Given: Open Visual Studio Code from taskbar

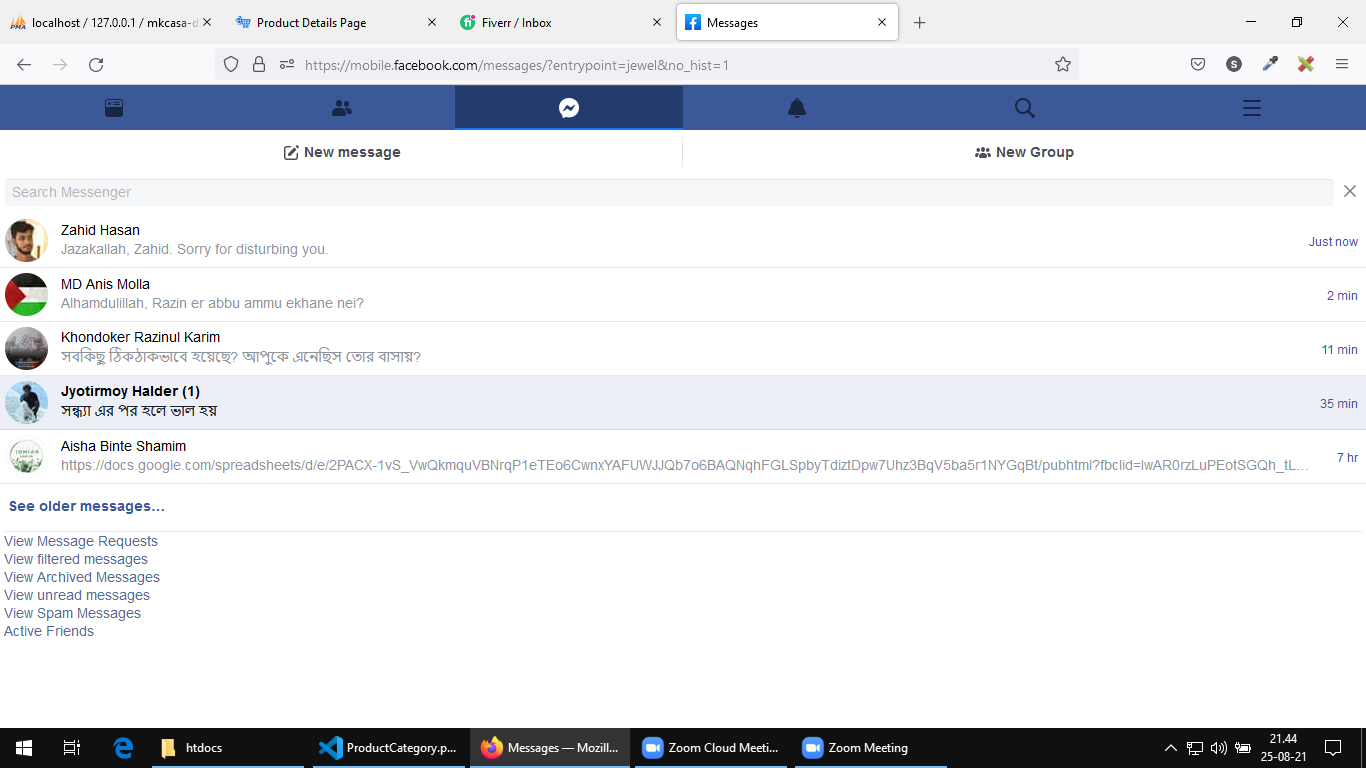Looking at the screenshot, I should point(388,748).
